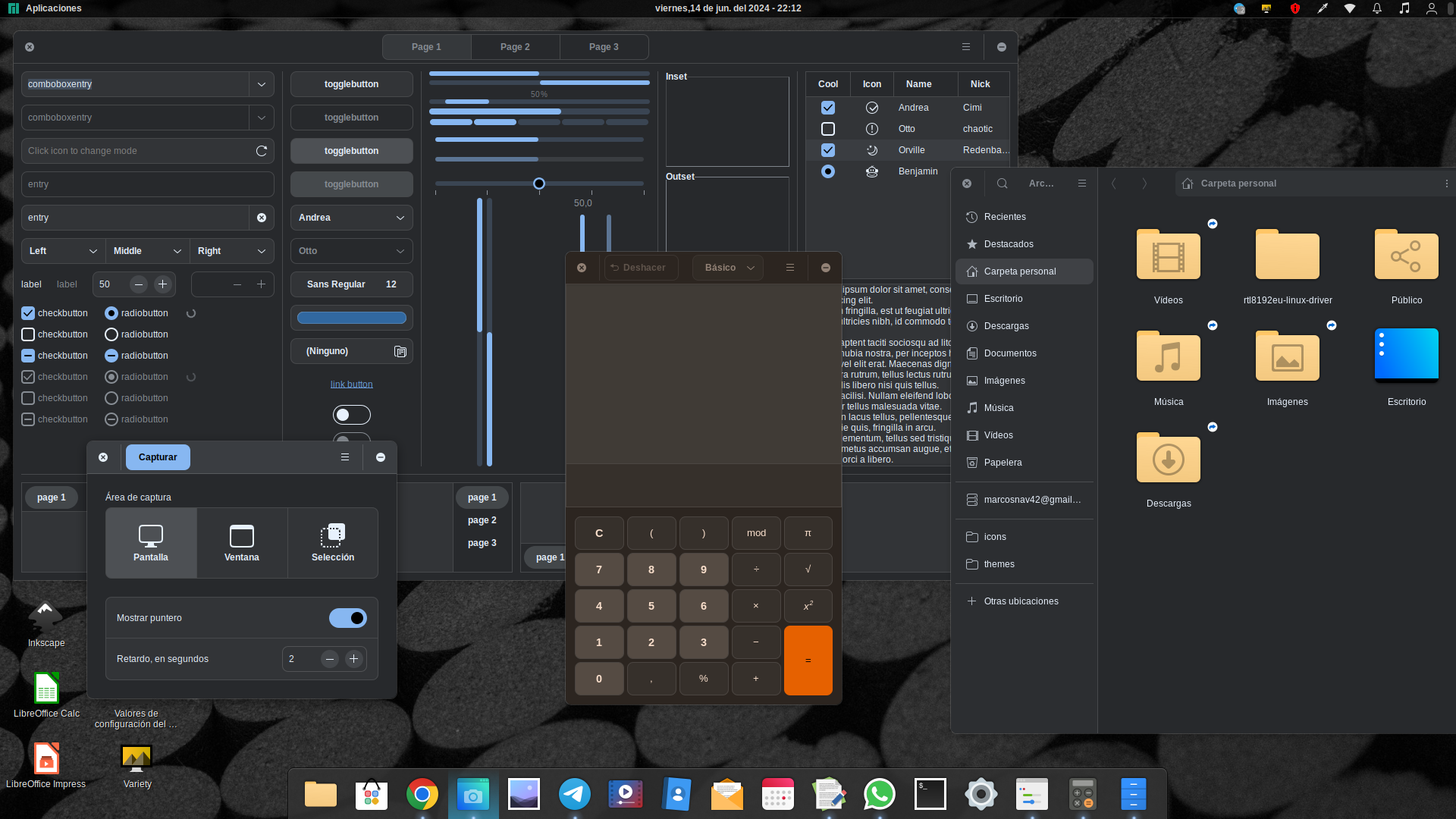The image size is (1456, 819).
Task: Select Orville row in the list
Action: click(907, 150)
